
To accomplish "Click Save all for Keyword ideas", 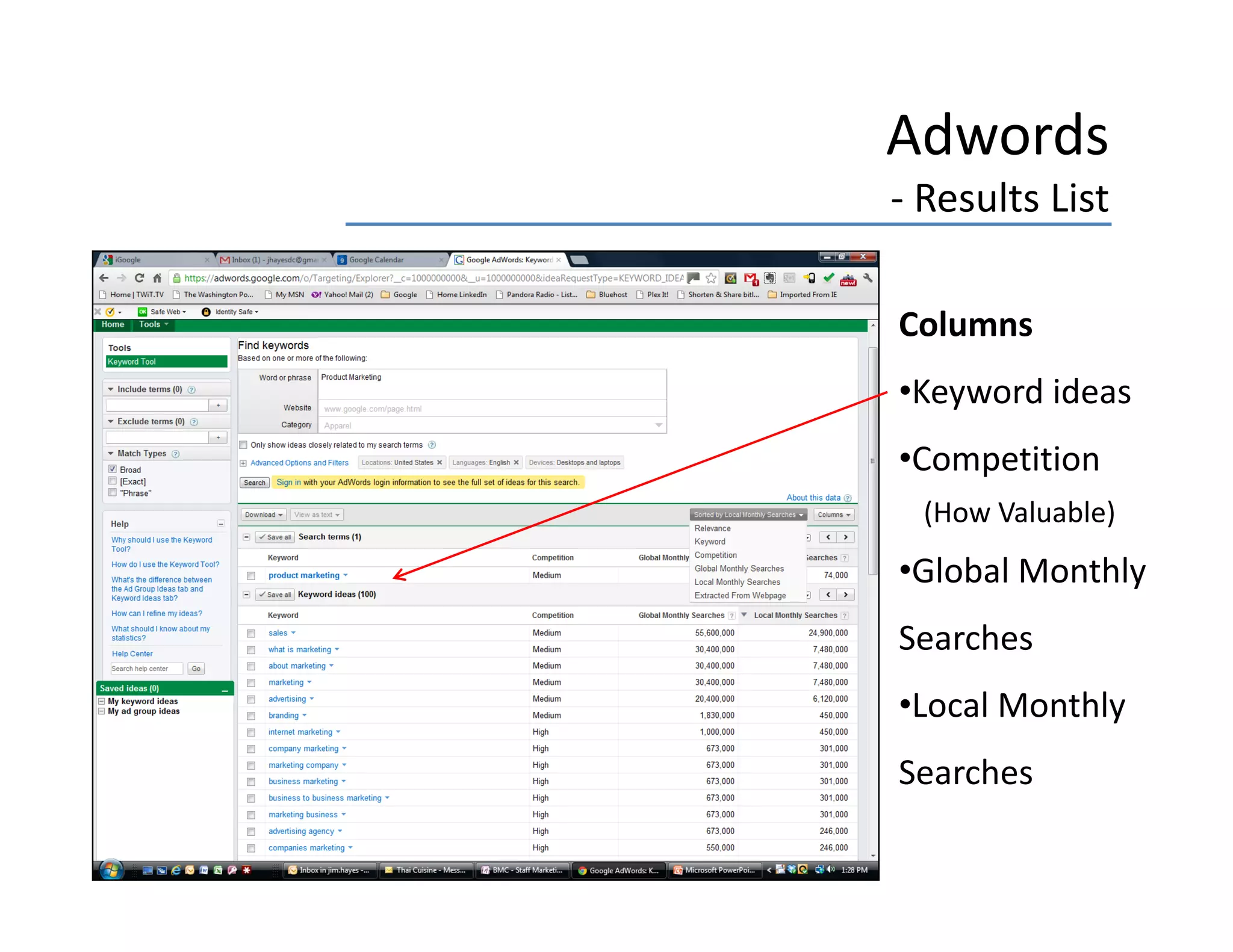I will [275, 595].
